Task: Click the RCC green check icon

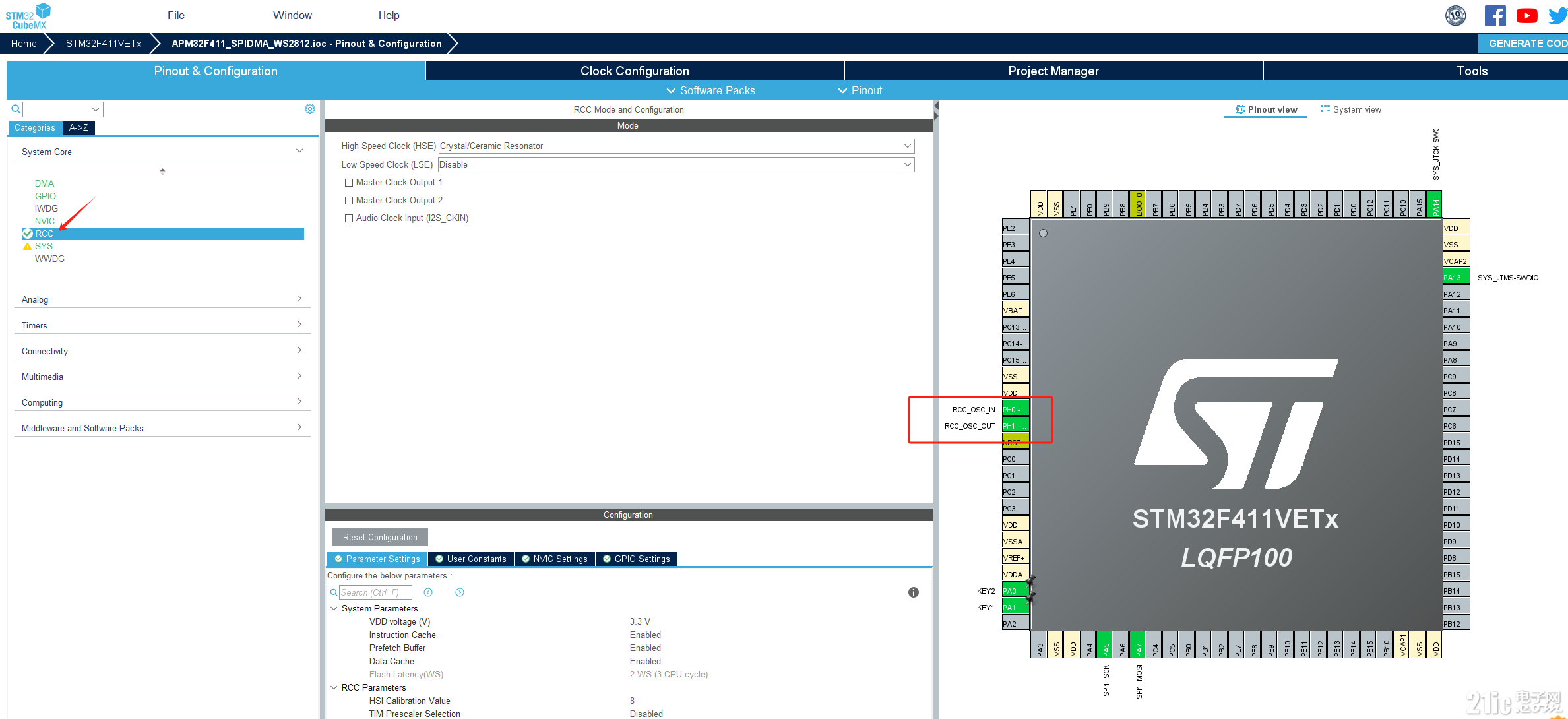Action: pos(28,234)
